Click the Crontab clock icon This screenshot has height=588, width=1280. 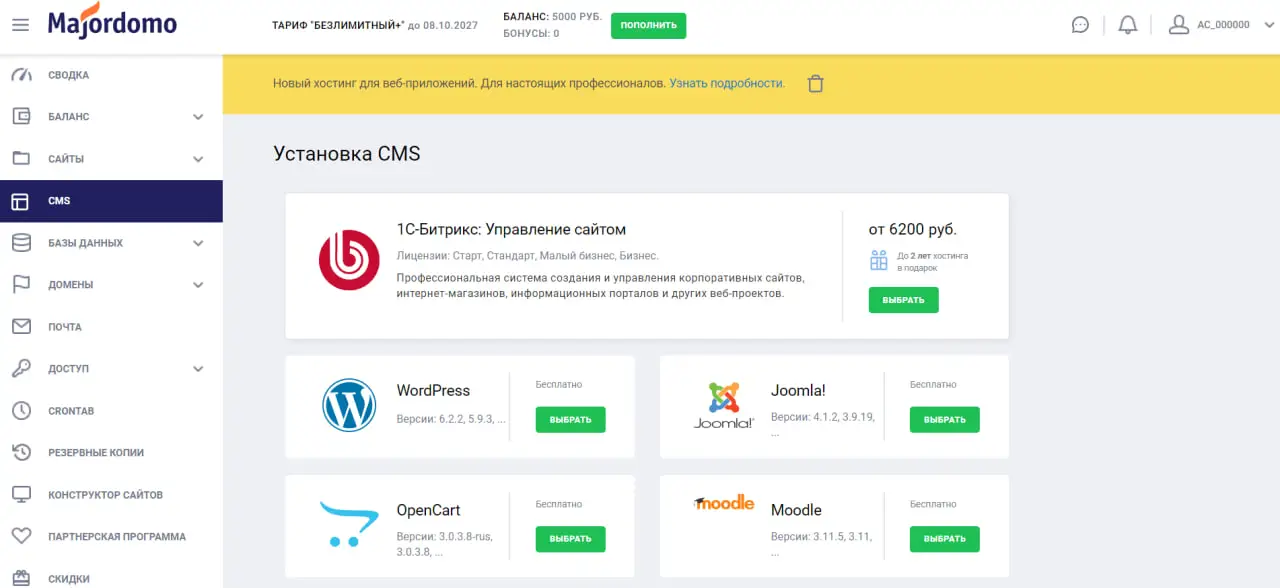(21, 411)
